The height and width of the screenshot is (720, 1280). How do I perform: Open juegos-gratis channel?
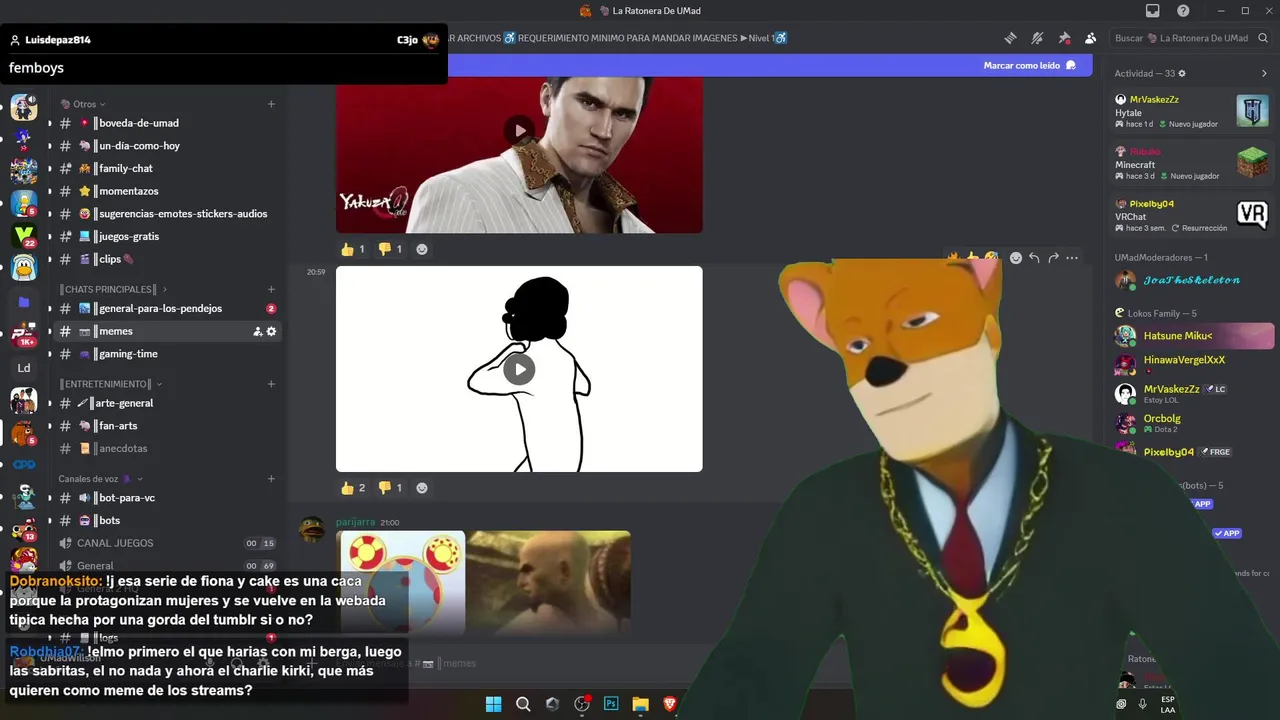(x=166, y=236)
